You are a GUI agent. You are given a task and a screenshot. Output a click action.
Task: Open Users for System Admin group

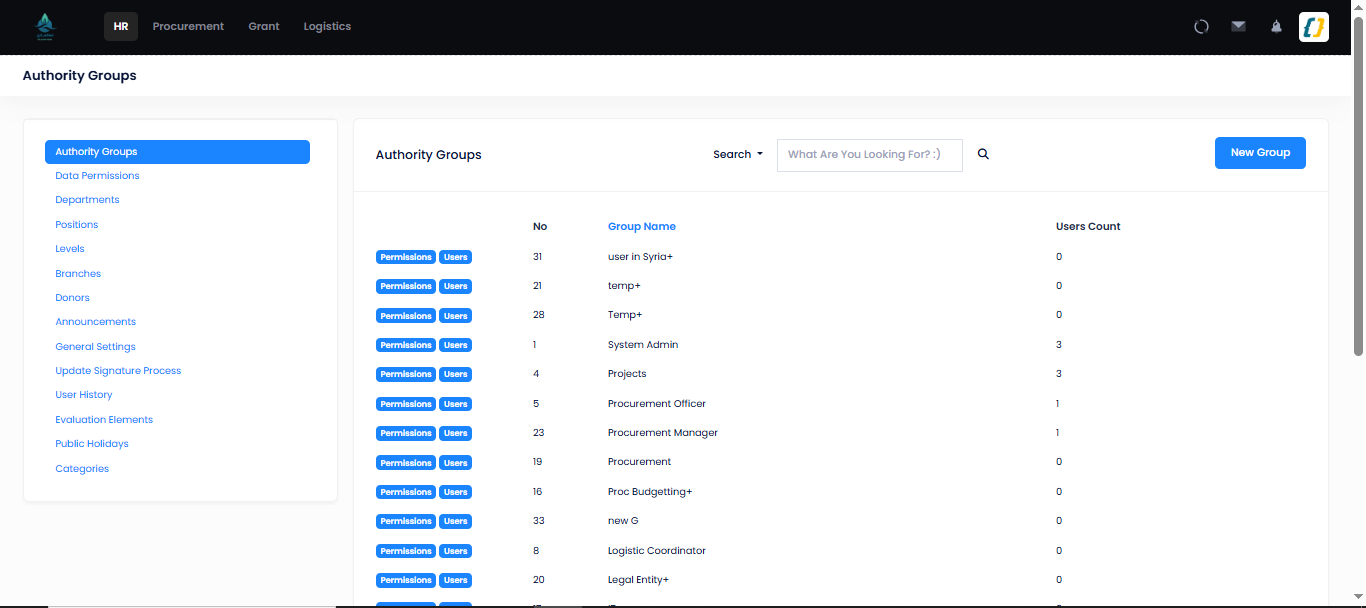point(455,345)
